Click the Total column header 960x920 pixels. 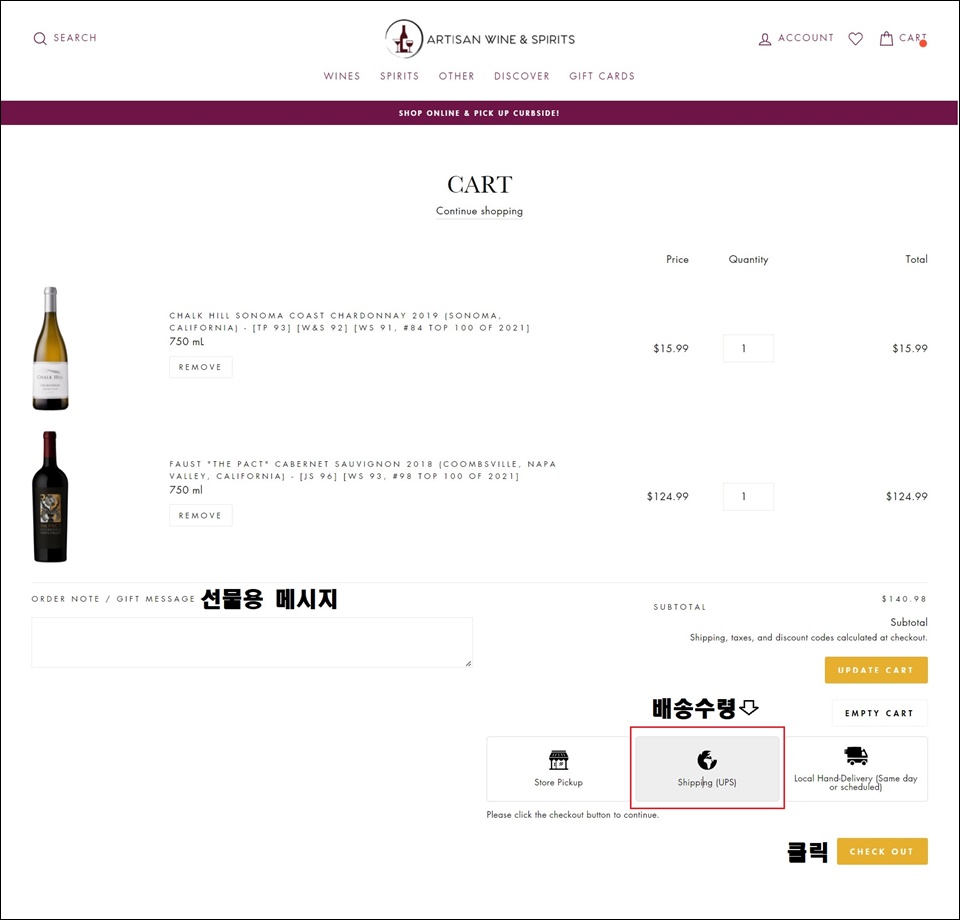pyautogui.click(x=917, y=260)
